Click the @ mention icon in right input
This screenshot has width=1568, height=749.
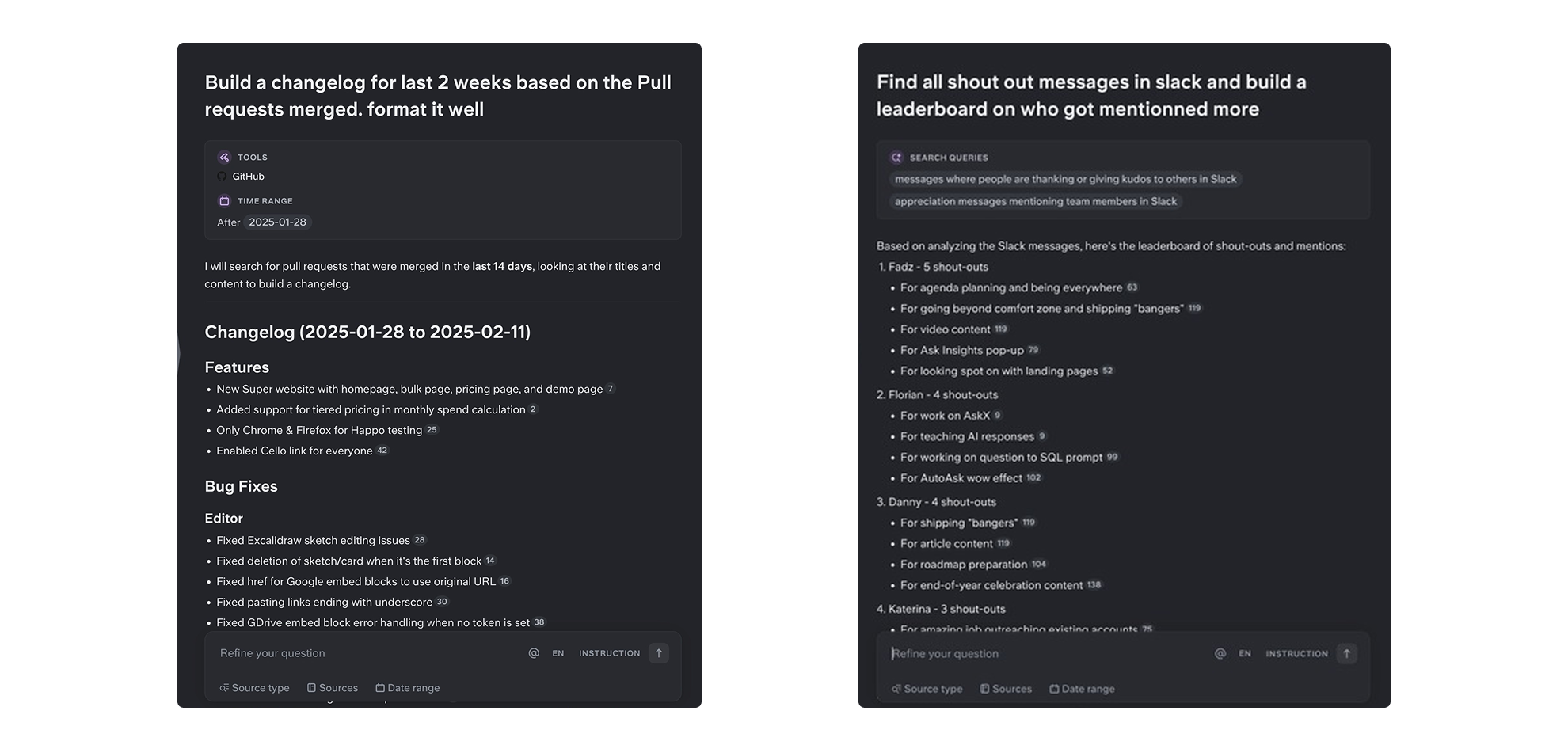(1220, 653)
